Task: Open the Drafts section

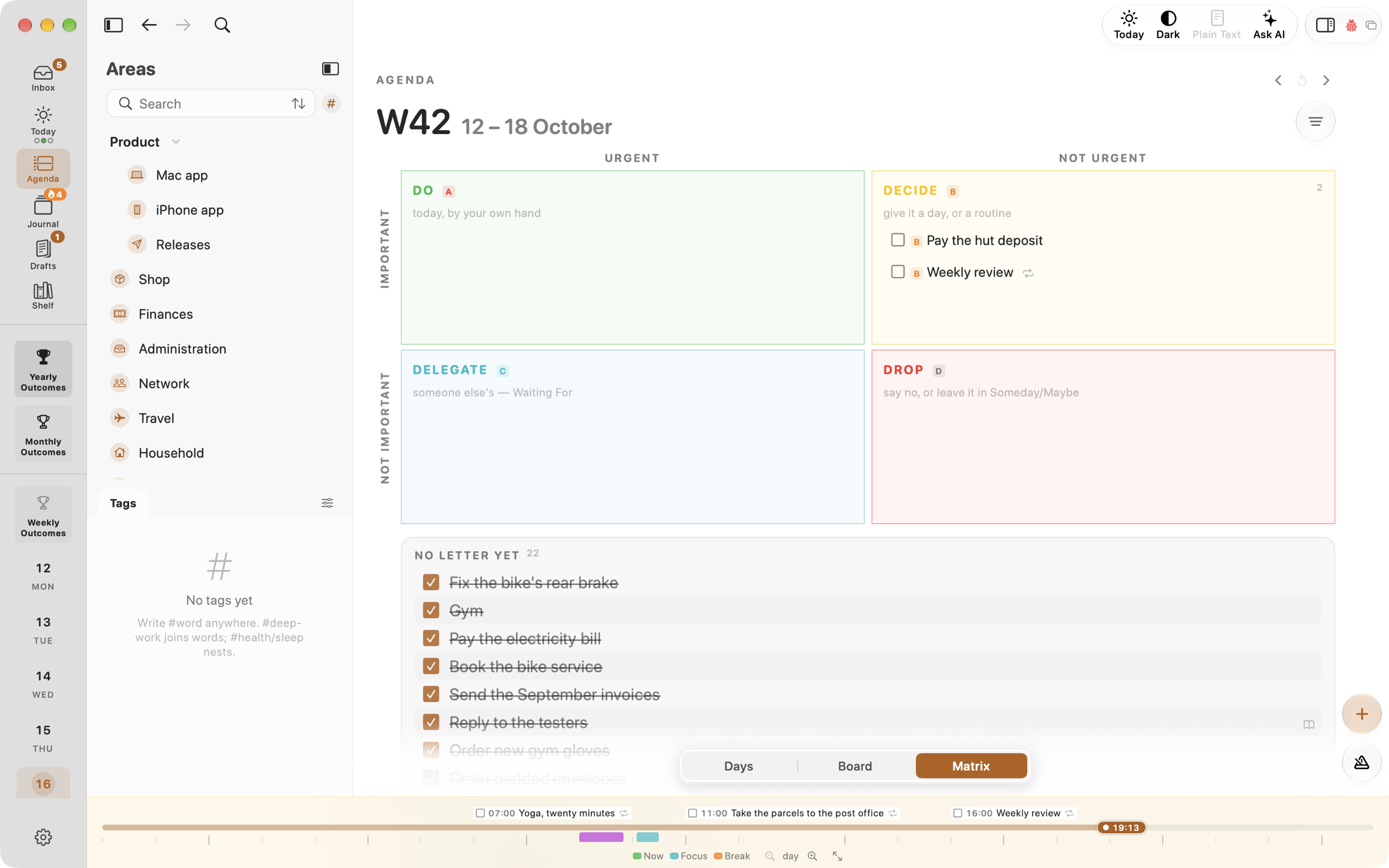Action: click(43, 254)
